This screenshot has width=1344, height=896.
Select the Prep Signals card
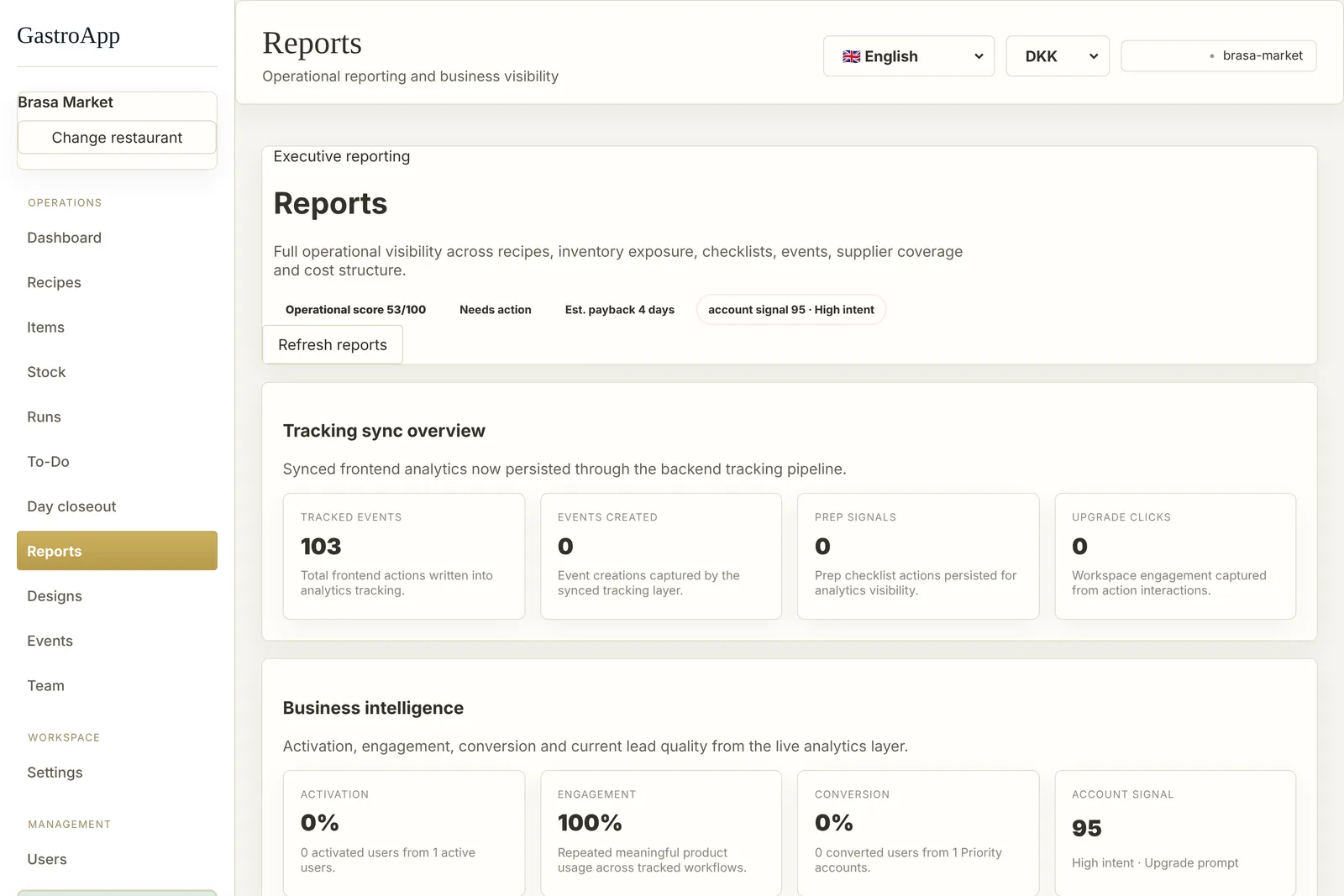coord(918,556)
